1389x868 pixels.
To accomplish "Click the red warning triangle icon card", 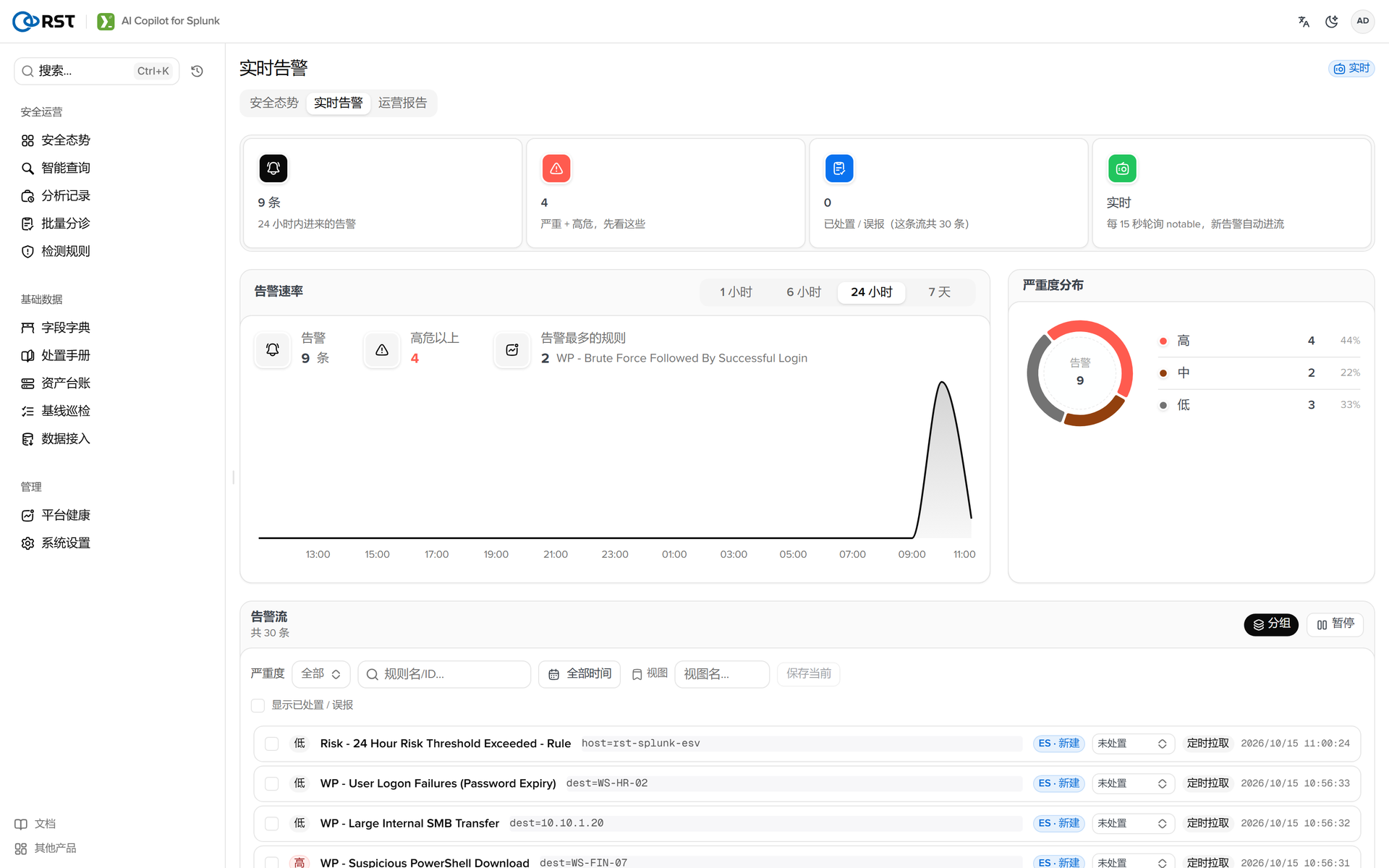I will click(556, 169).
